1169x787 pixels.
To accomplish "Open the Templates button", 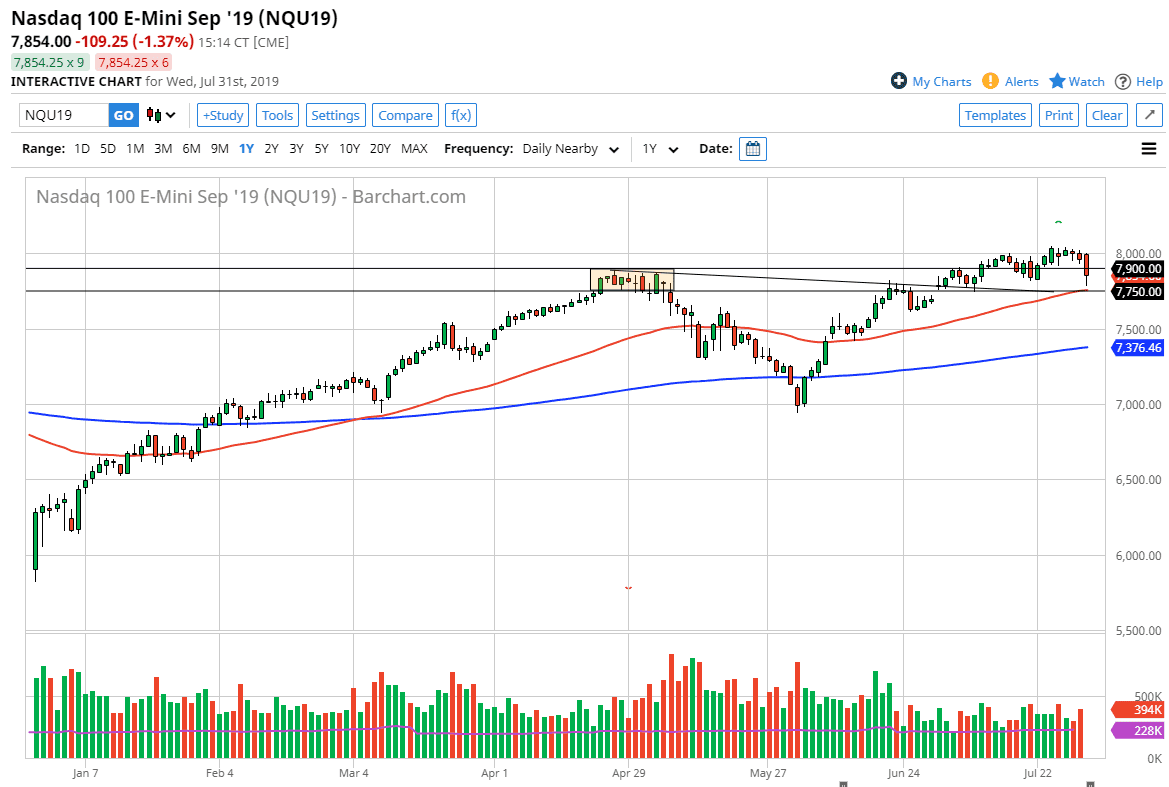I will (x=995, y=115).
